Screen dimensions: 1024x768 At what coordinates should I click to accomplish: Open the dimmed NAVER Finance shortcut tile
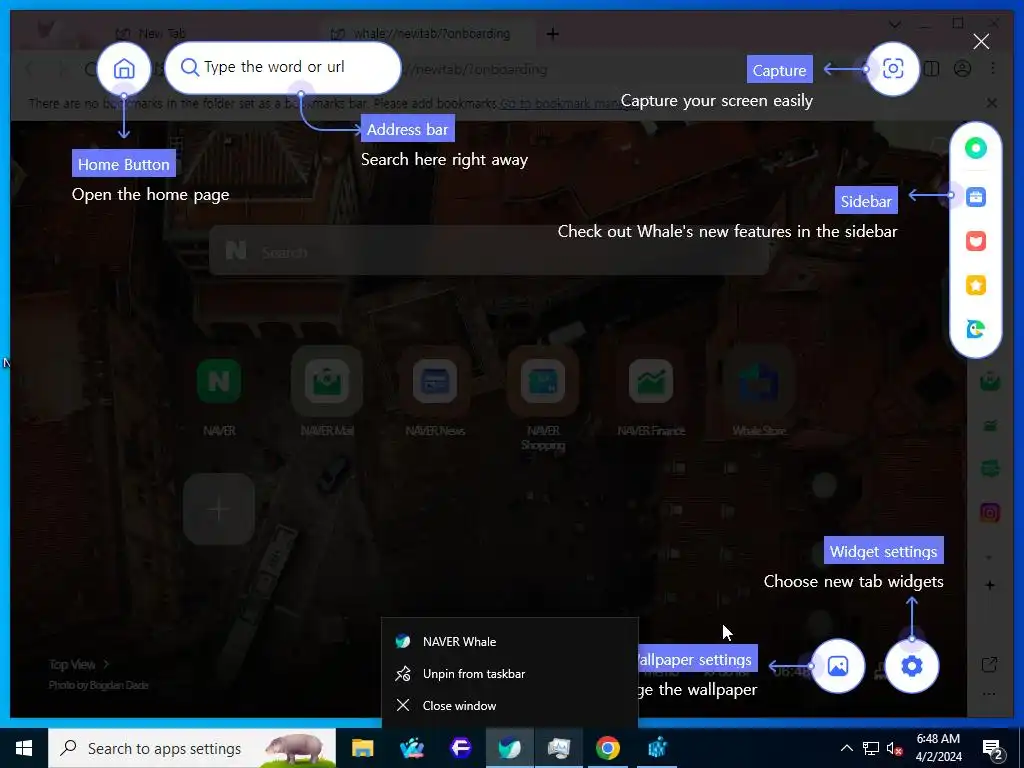pyautogui.click(x=651, y=381)
